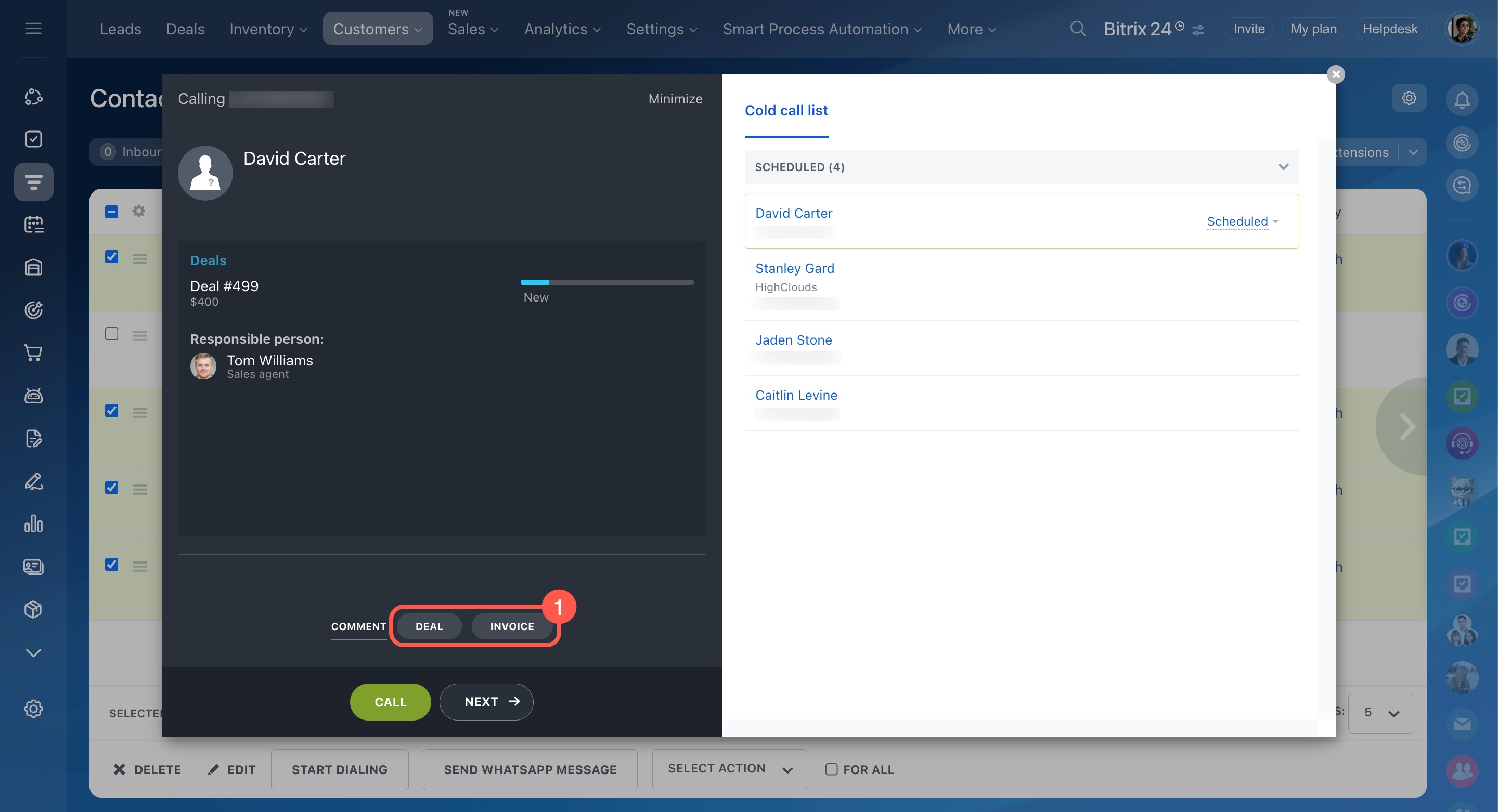The height and width of the screenshot is (812, 1498).
Task: Click Stanley Gard in the cold call list
Action: (794, 269)
